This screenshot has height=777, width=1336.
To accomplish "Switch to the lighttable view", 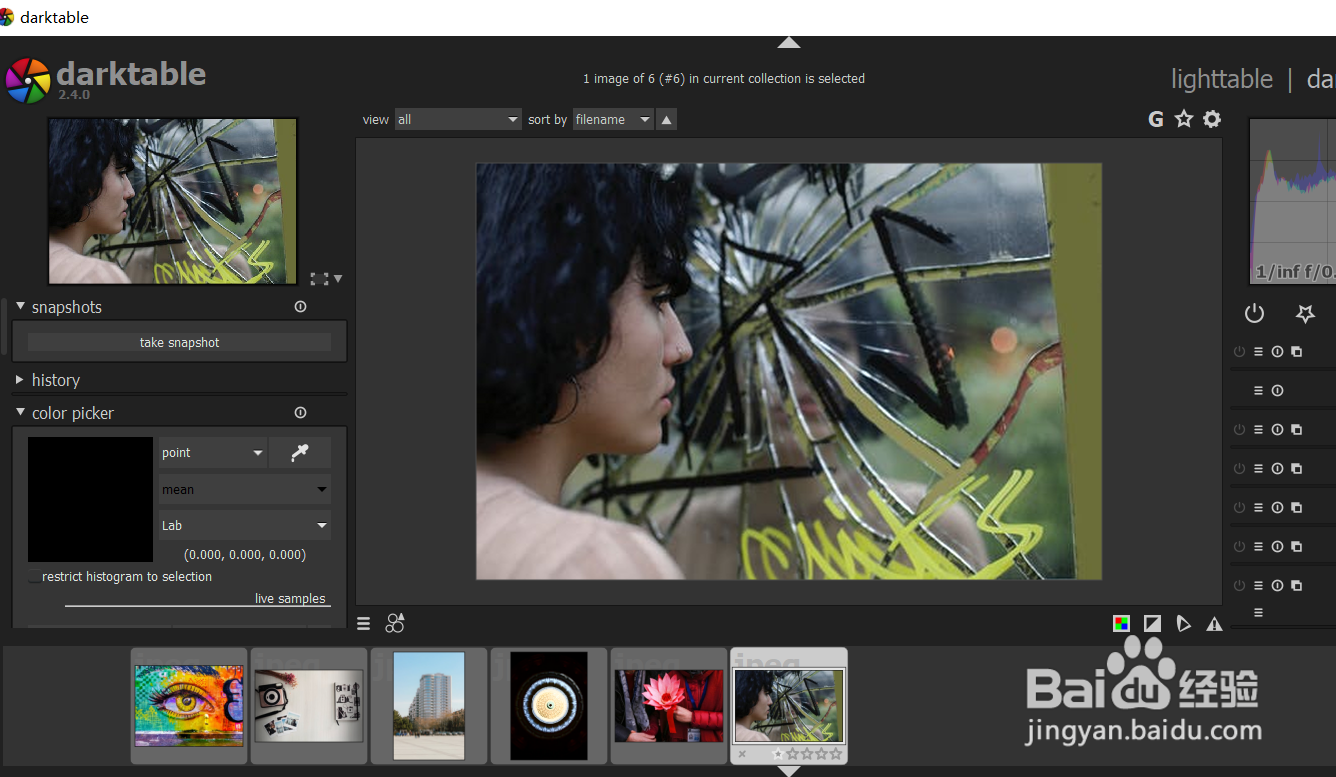I will (1222, 79).
